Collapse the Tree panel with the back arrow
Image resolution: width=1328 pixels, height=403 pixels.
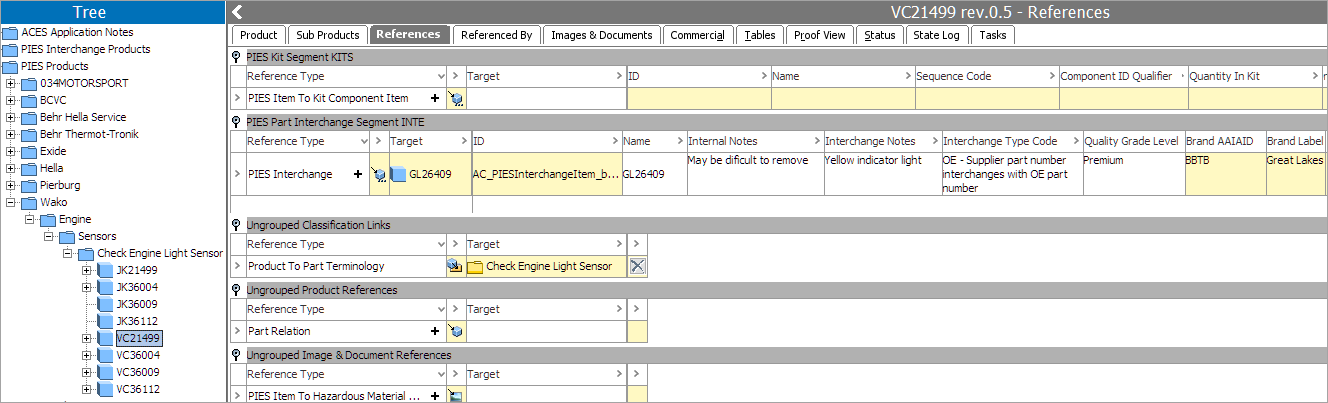237,12
